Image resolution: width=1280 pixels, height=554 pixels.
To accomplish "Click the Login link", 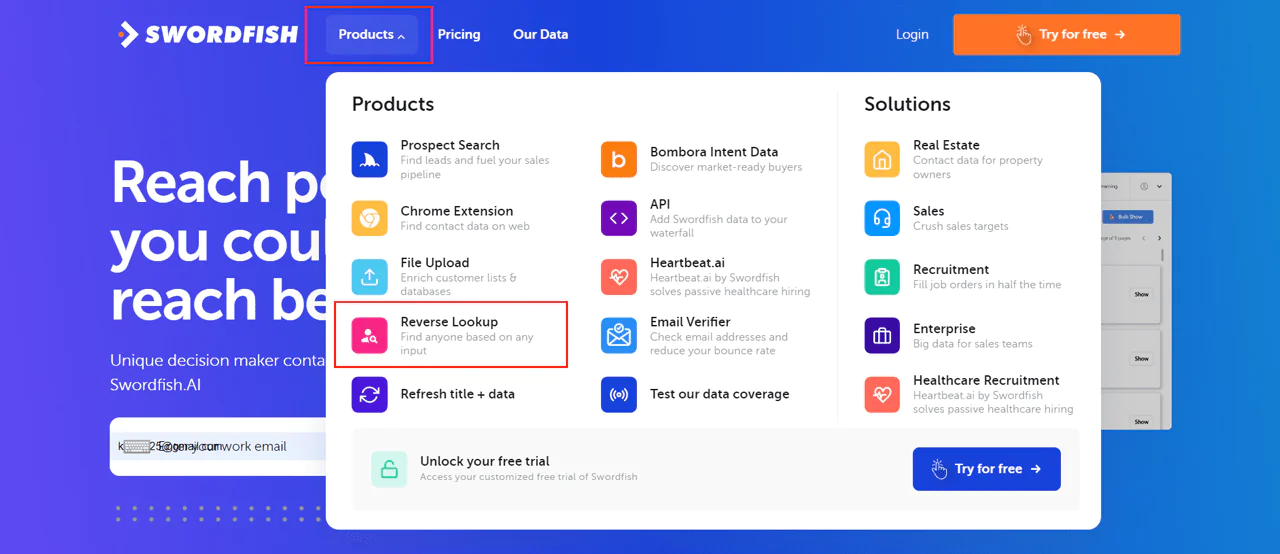I will pyautogui.click(x=912, y=35).
